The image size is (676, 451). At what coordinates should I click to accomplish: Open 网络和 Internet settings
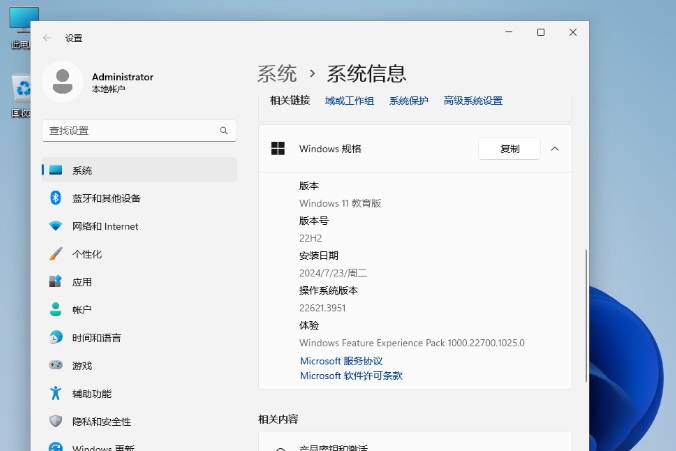point(104,226)
